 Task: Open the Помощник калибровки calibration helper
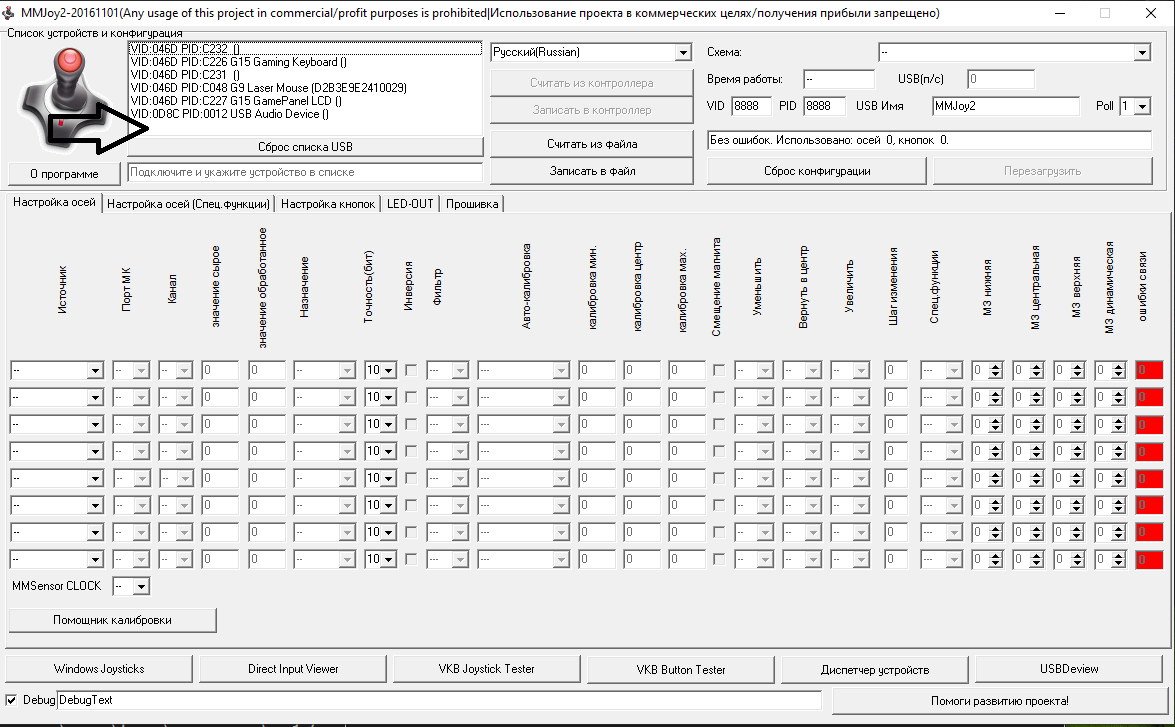click(x=112, y=620)
